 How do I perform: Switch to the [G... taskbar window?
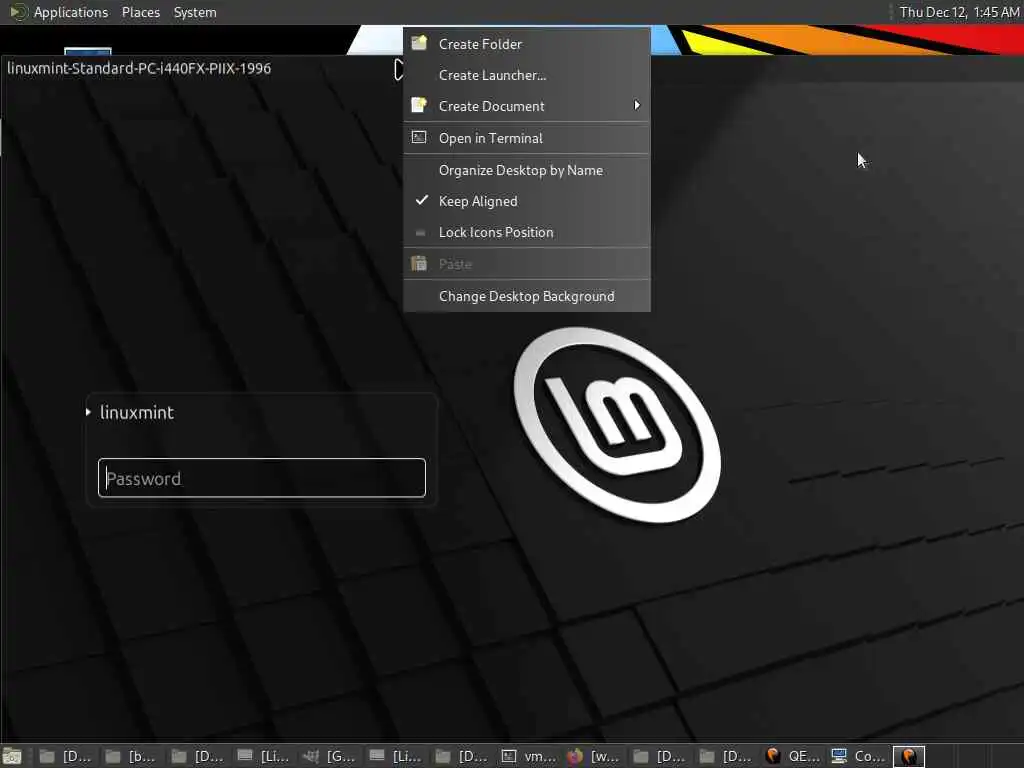click(x=329, y=757)
